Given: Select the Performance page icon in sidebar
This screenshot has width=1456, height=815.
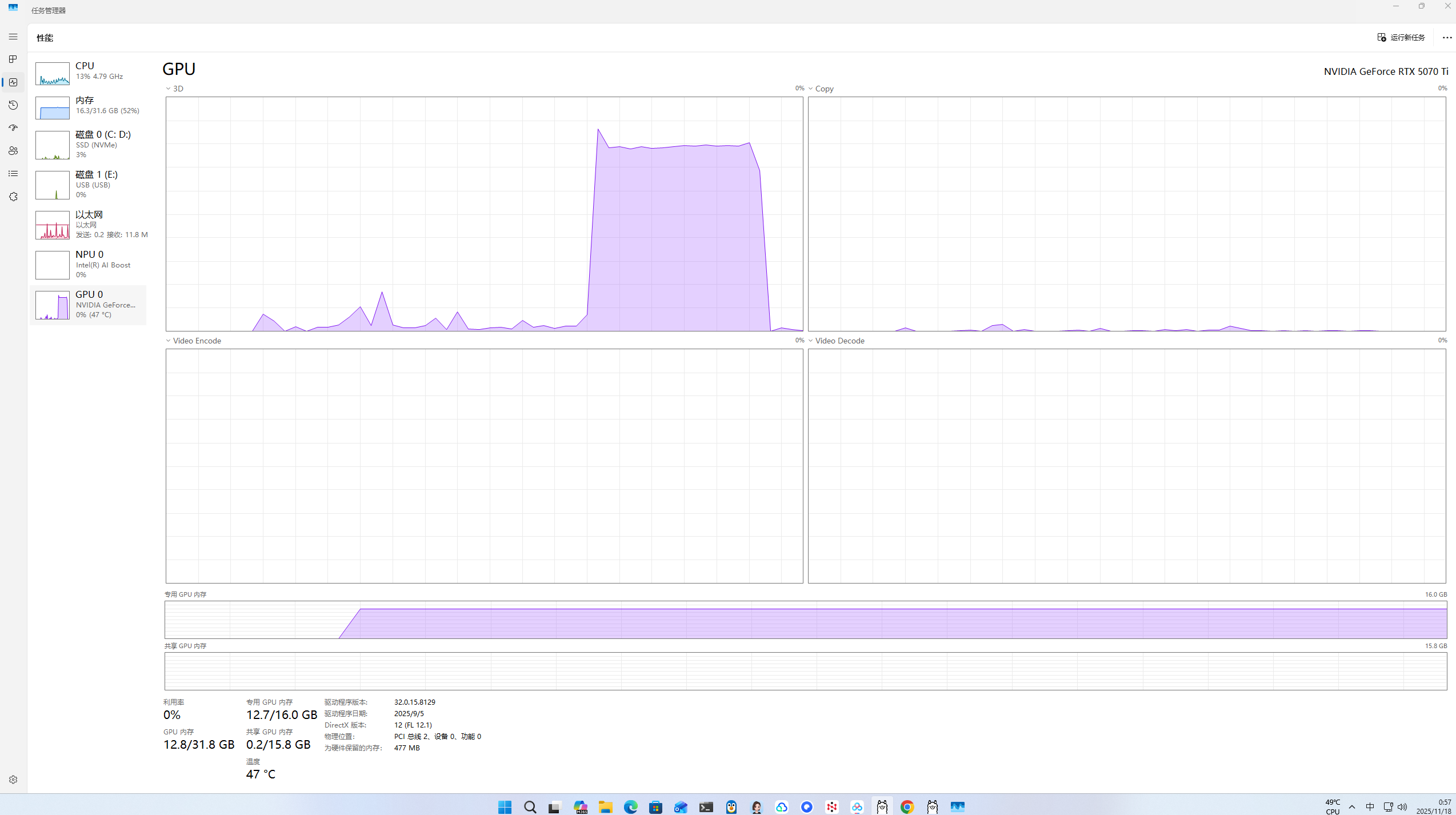Looking at the screenshot, I should click(x=13, y=82).
